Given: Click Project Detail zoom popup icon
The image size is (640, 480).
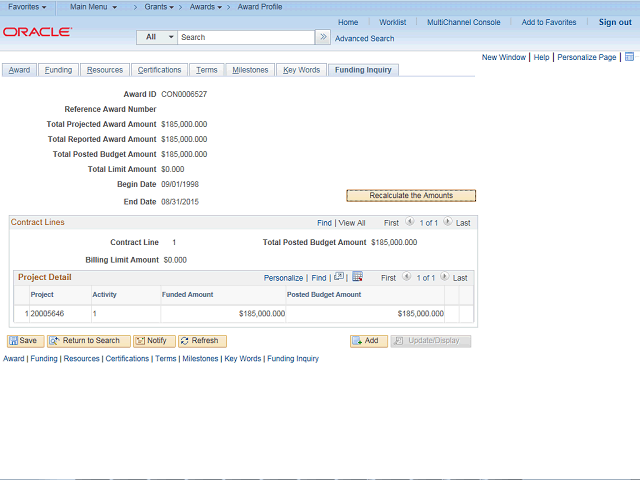Looking at the screenshot, I should tap(339, 277).
